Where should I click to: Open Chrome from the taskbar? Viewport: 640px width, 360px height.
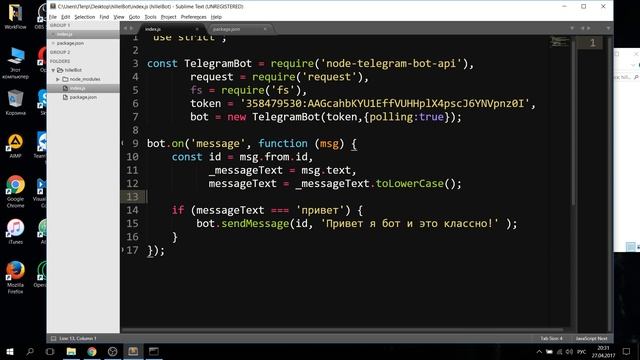[92, 351]
